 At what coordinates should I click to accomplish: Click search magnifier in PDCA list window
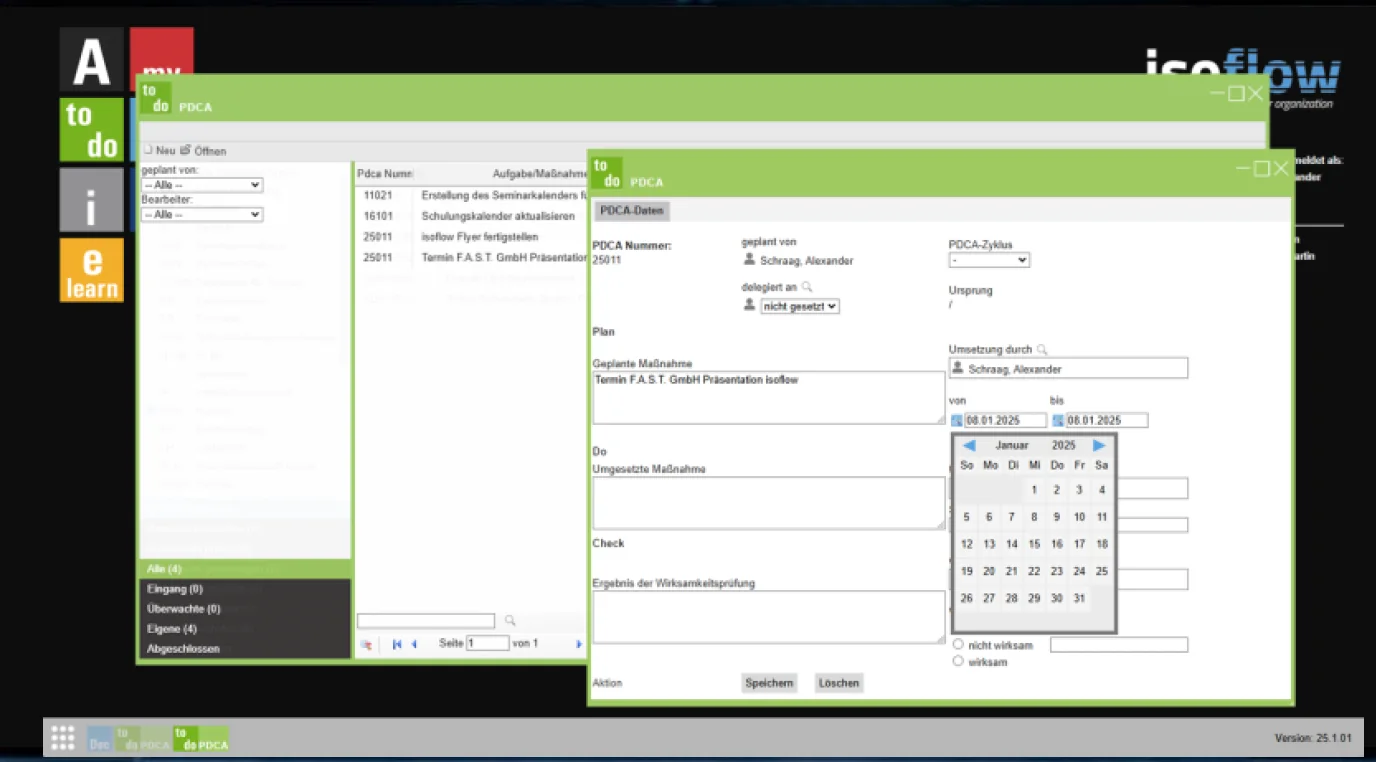[509, 621]
